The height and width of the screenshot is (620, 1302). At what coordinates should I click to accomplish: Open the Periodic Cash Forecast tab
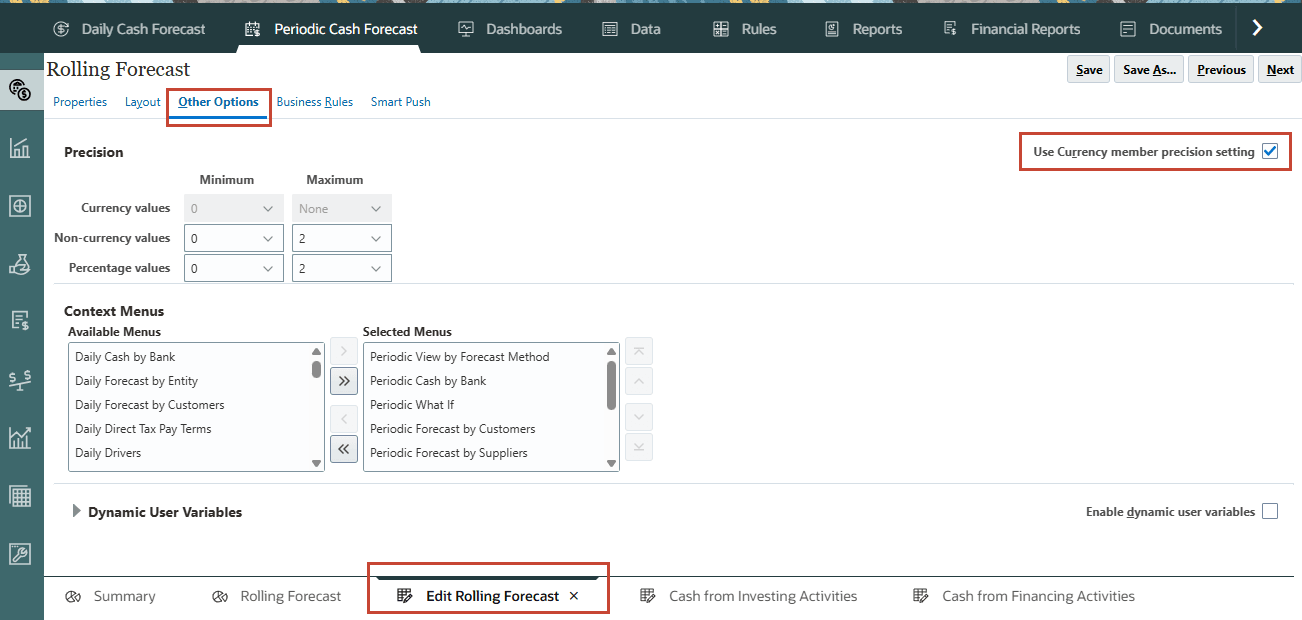point(331,29)
